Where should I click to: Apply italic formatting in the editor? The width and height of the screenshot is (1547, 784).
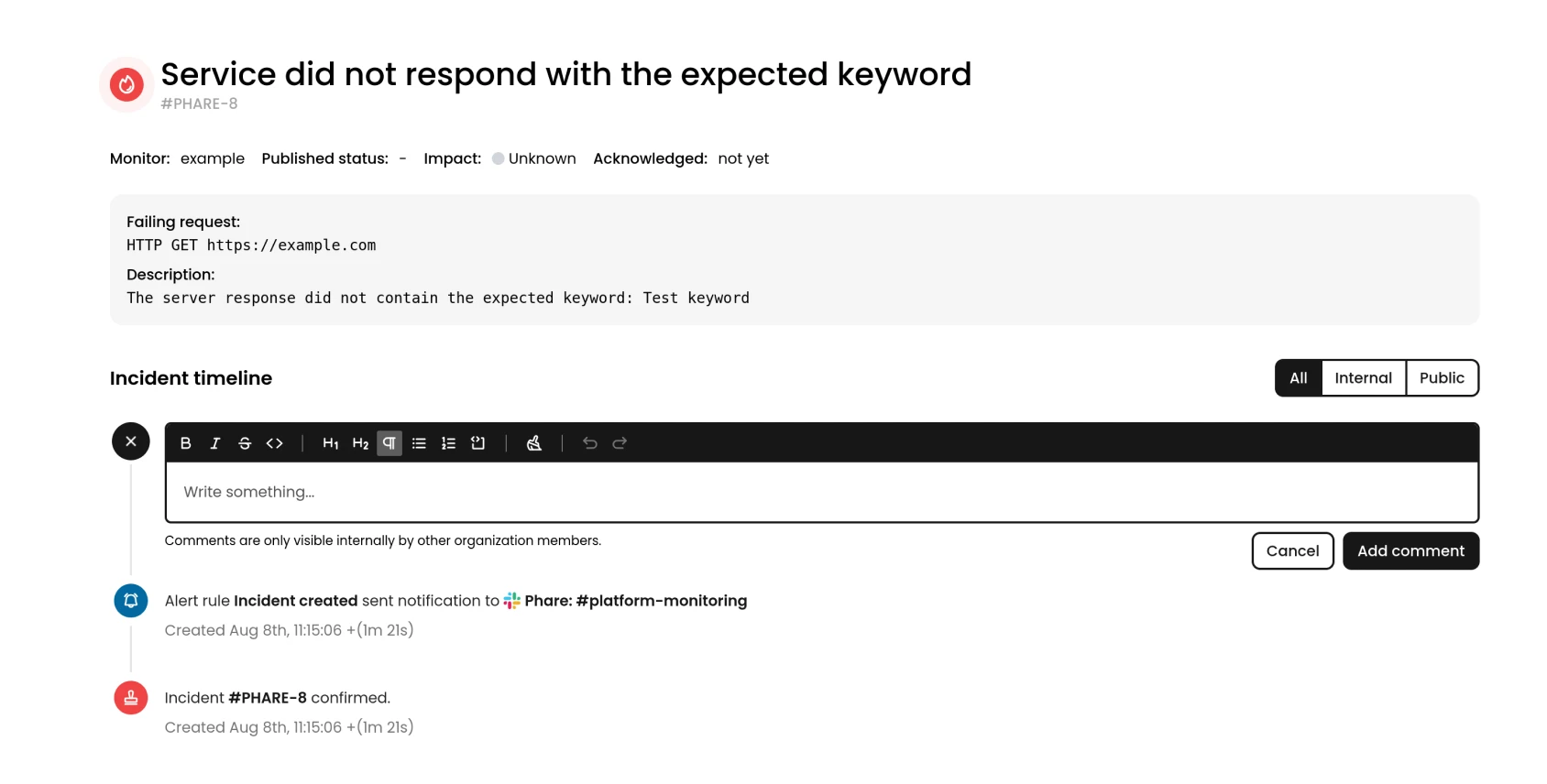pos(215,443)
